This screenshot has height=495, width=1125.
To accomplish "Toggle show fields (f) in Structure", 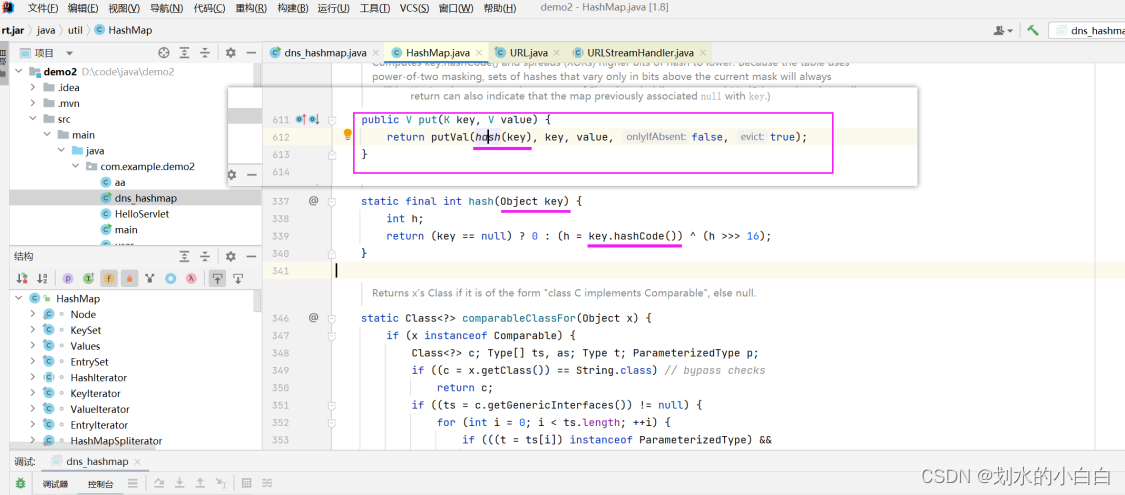I will click(x=109, y=278).
